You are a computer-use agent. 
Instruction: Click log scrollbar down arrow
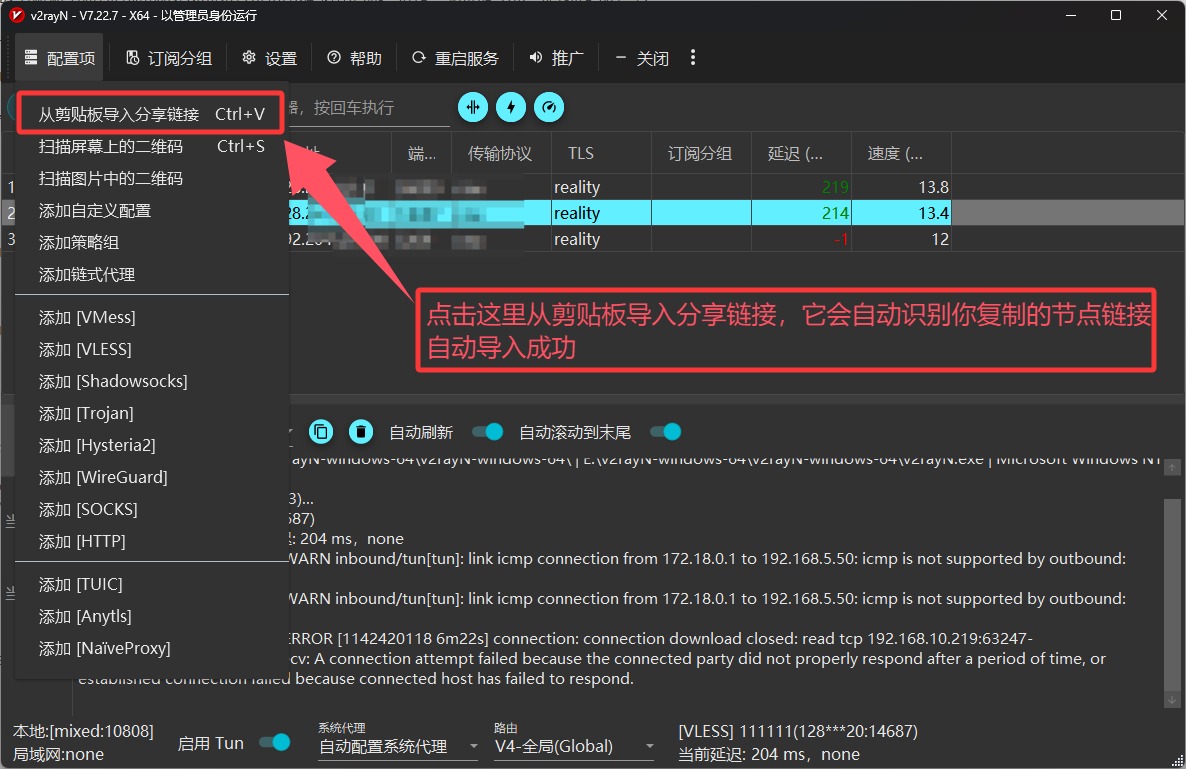coord(1172,700)
